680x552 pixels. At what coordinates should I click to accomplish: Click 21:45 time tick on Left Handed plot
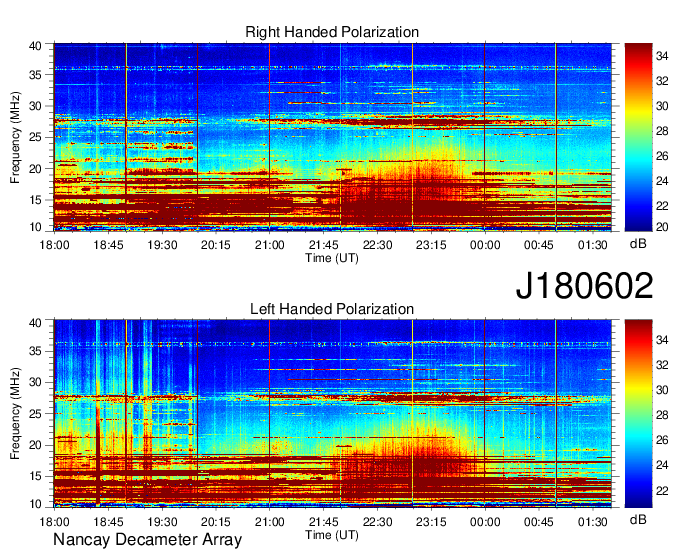tap(324, 522)
